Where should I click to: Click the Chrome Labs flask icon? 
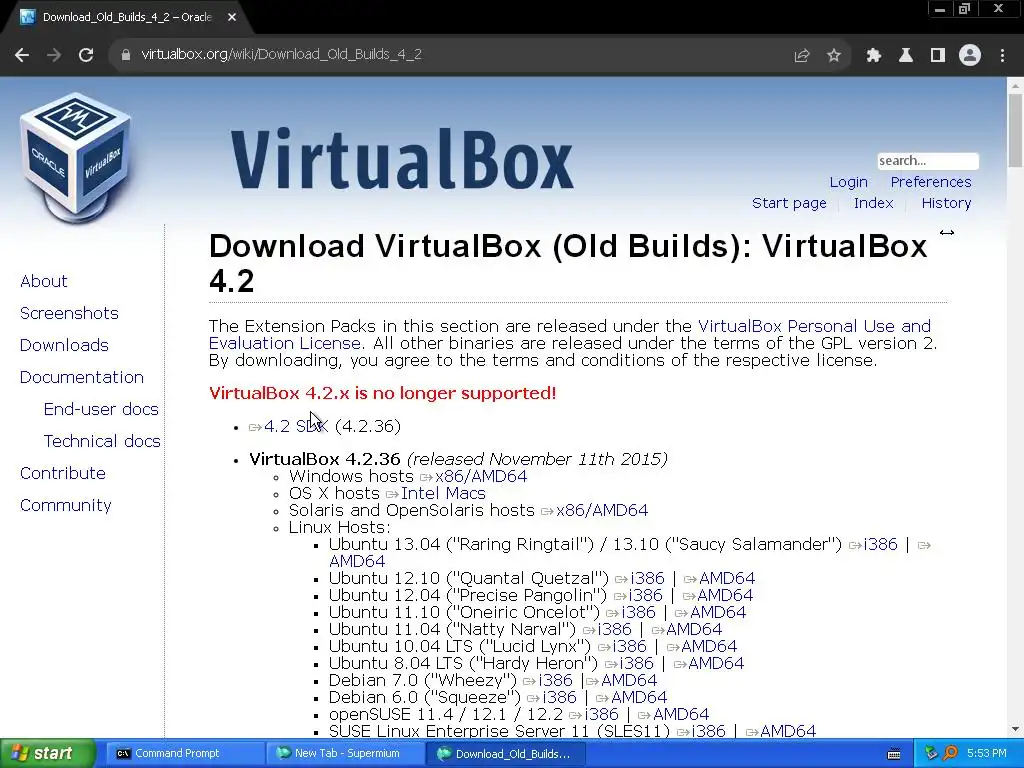point(906,56)
